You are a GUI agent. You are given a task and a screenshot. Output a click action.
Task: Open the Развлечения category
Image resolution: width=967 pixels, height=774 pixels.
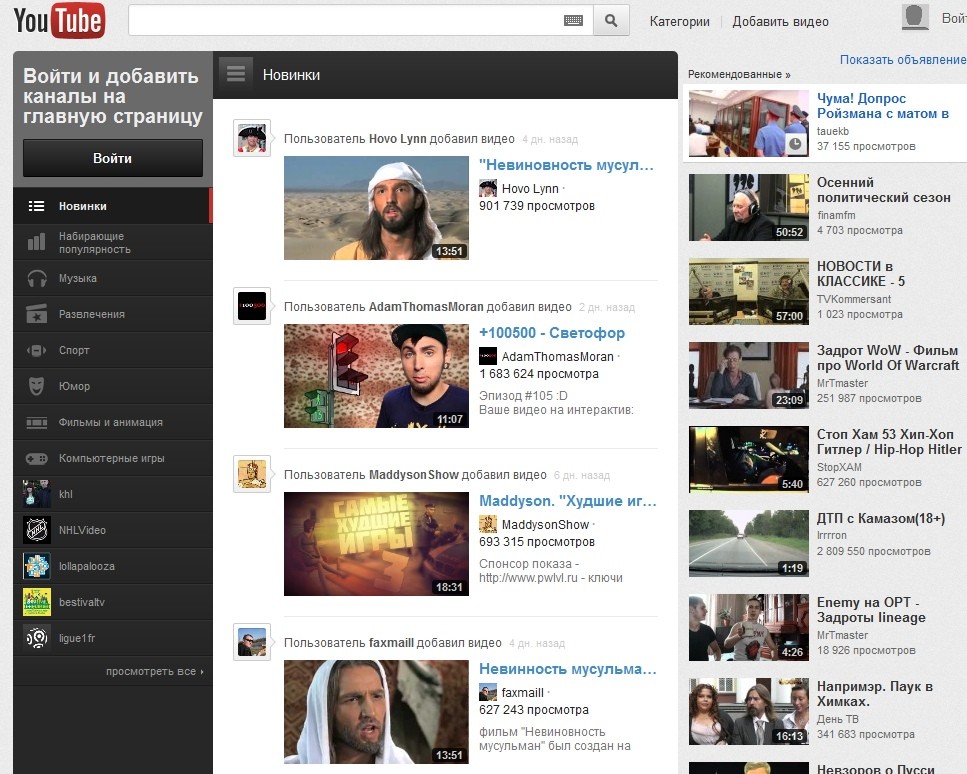113,314
